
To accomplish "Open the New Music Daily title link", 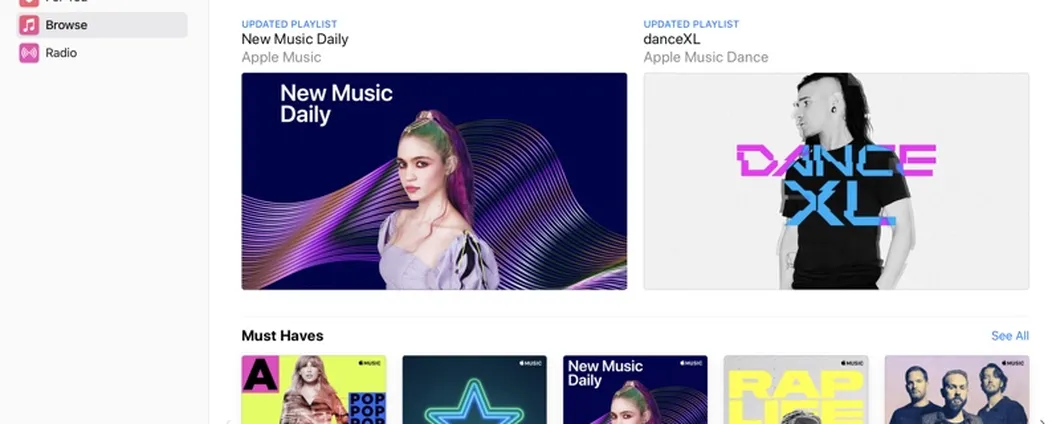I will (295, 39).
